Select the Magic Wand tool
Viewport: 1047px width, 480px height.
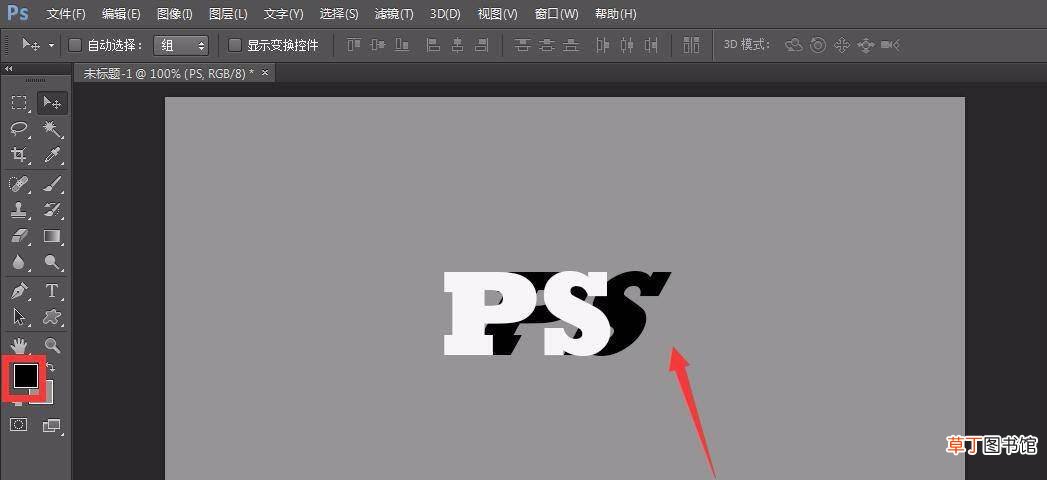click(x=52, y=128)
